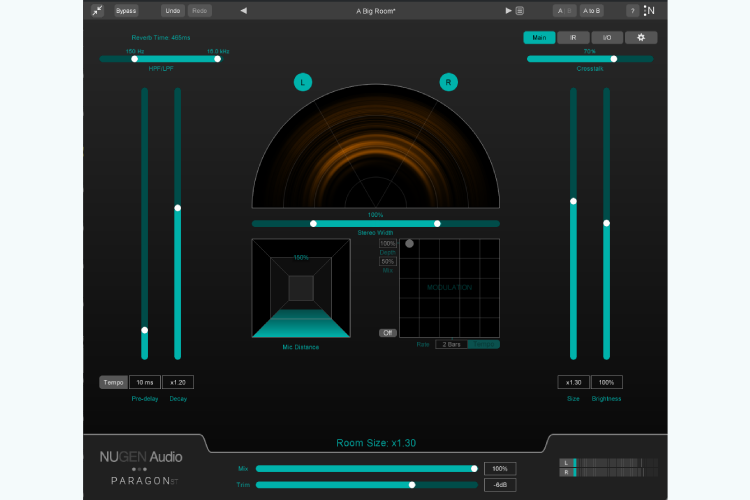Open the preset list icon
750x500 pixels.
(x=520, y=11)
